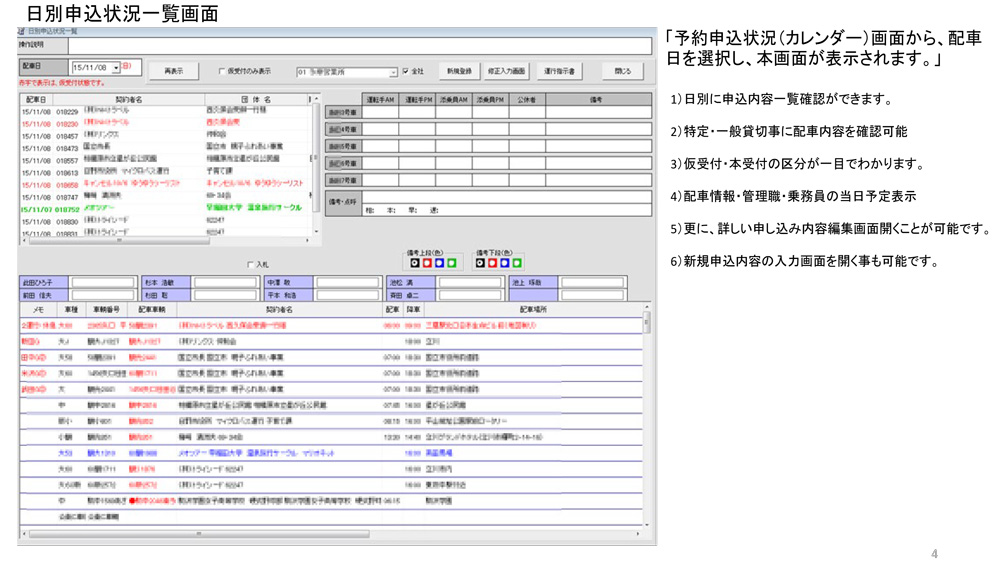Select the upper list row 018830
The width and height of the screenshot is (1000, 565).
pyautogui.click(x=166, y=221)
